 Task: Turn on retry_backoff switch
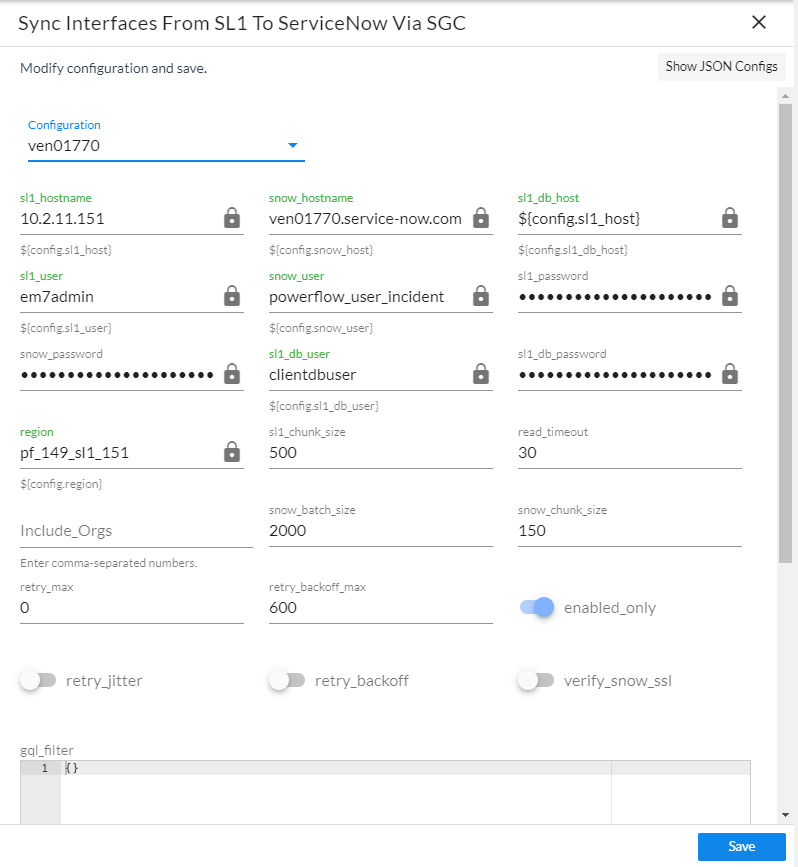(x=287, y=680)
